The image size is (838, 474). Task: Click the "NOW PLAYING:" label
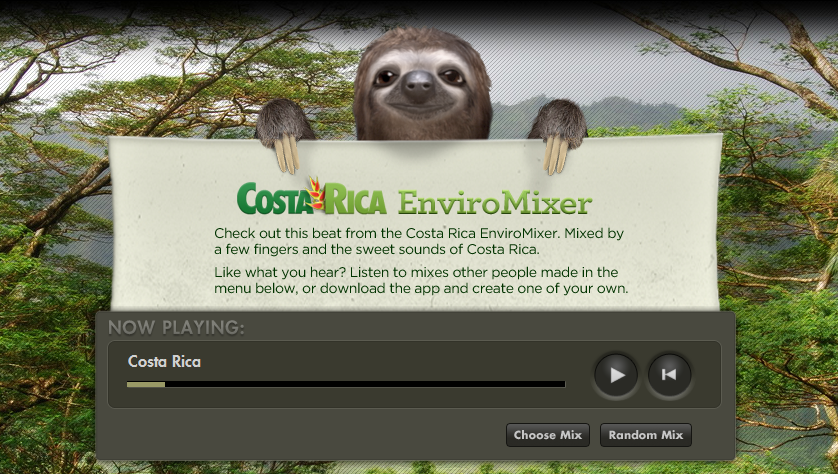[176, 328]
